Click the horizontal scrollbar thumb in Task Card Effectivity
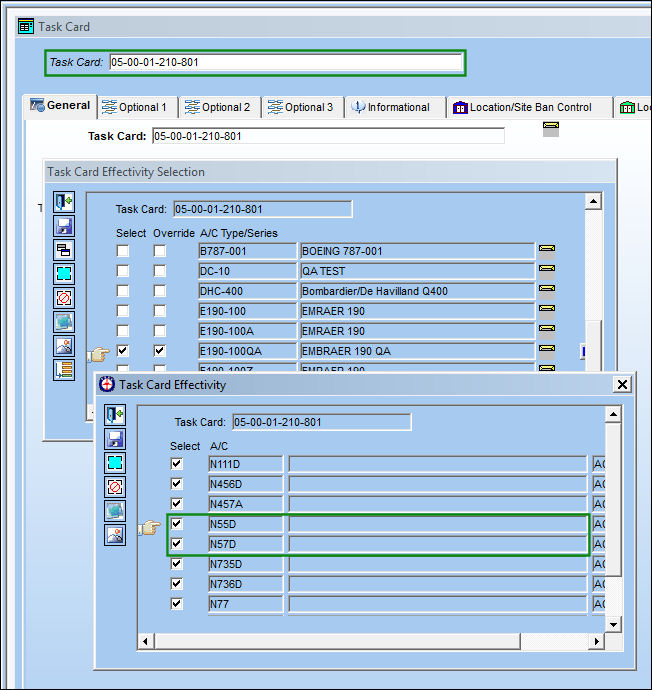 click(337, 642)
